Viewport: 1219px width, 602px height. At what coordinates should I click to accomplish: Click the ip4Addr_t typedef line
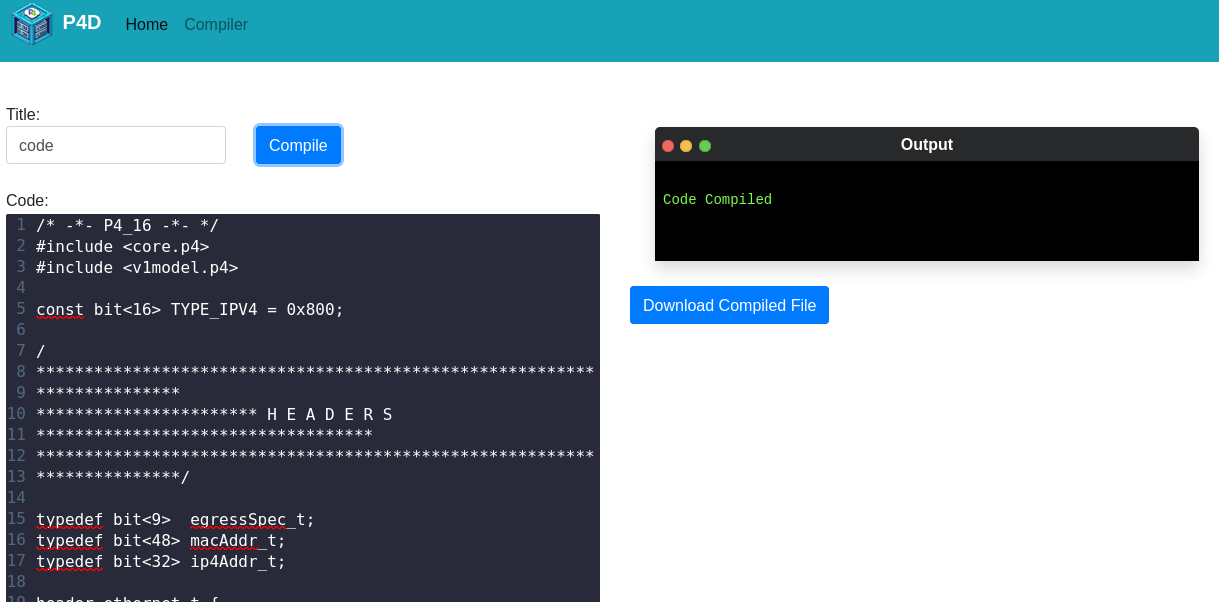point(161,562)
